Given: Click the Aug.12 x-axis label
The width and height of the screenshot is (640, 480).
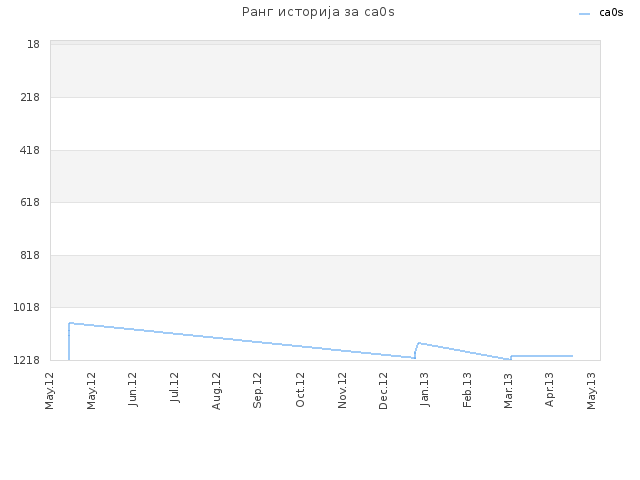Looking at the screenshot, I should coord(216,391).
